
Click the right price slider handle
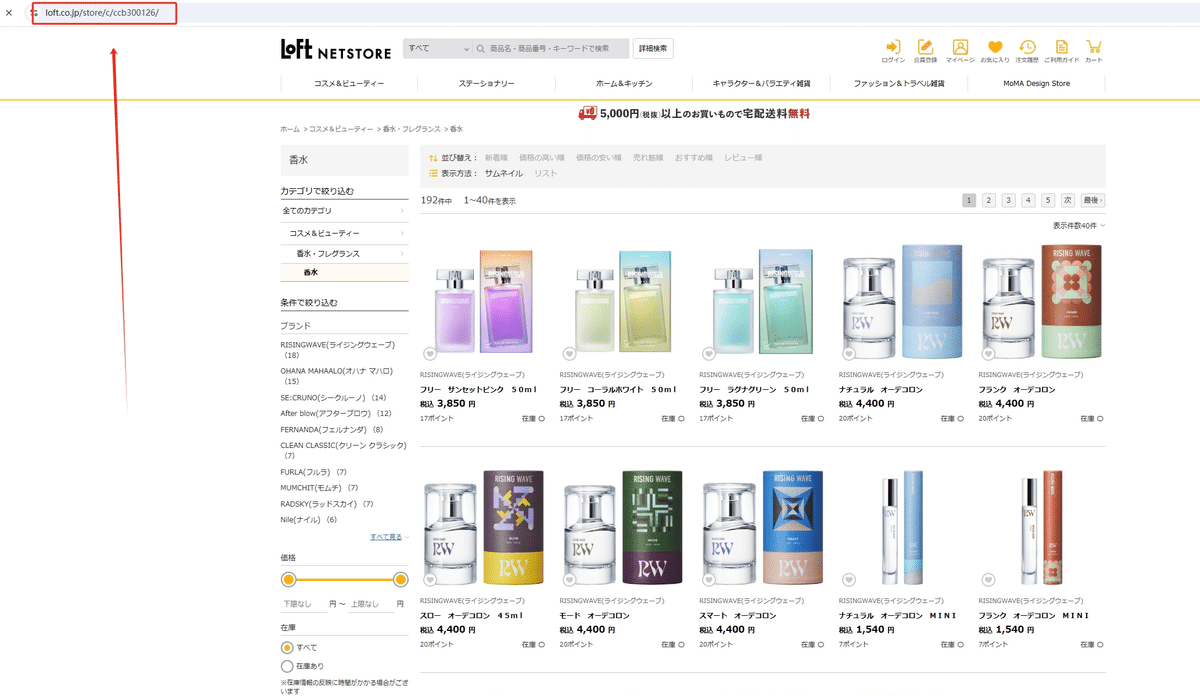(x=401, y=580)
